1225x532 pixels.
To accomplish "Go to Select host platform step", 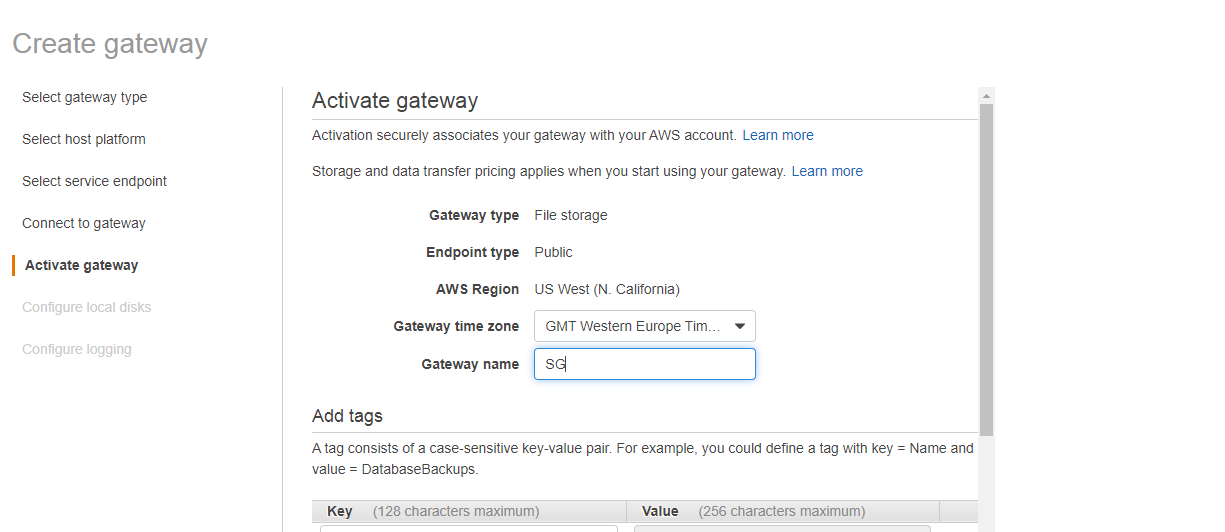I will point(83,139).
